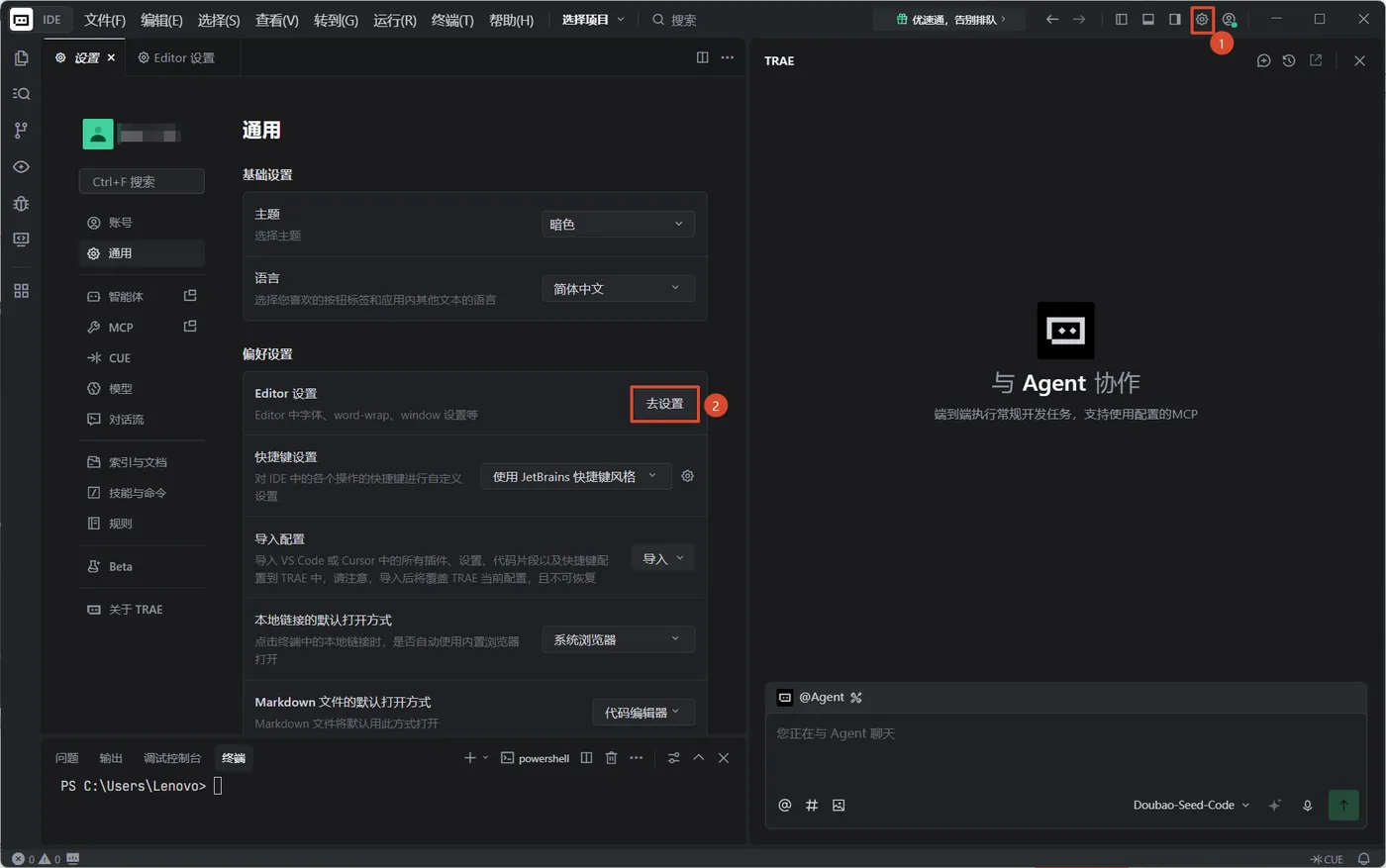Open the JetBrains 快捷键风格 dropdown
This screenshot has height=868, width=1386.
pos(575,476)
